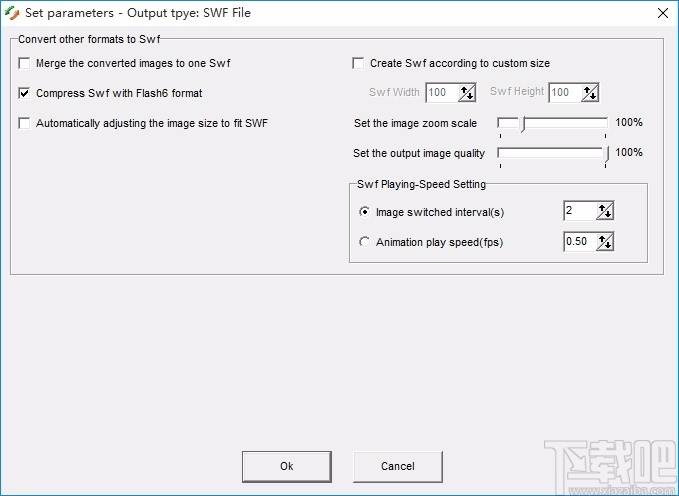Click the Swf Width spinner arrows
Viewport: 679px width, 496px height.
(467, 92)
